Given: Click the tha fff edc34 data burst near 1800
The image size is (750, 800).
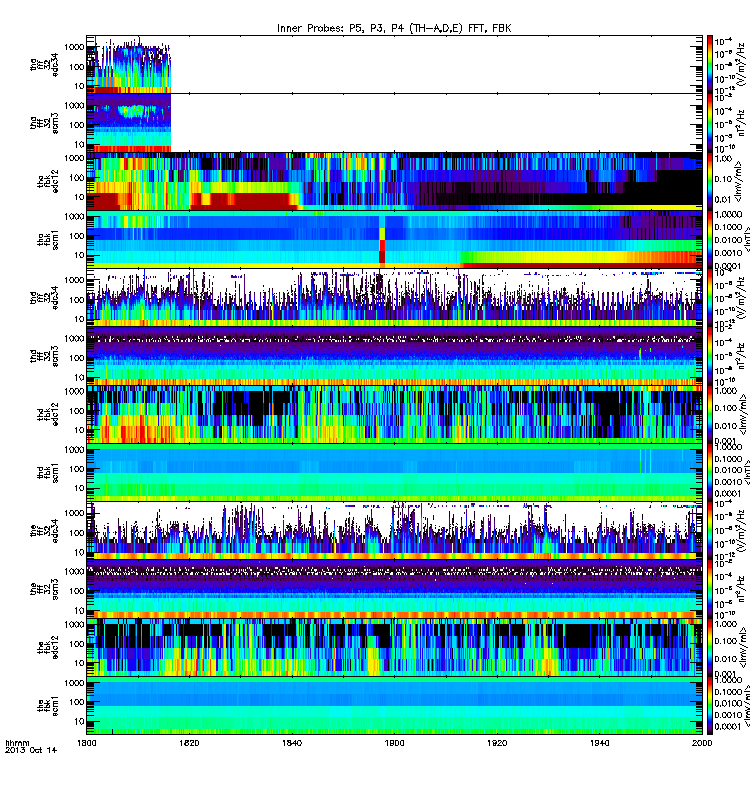Looking at the screenshot, I should point(129,65).
